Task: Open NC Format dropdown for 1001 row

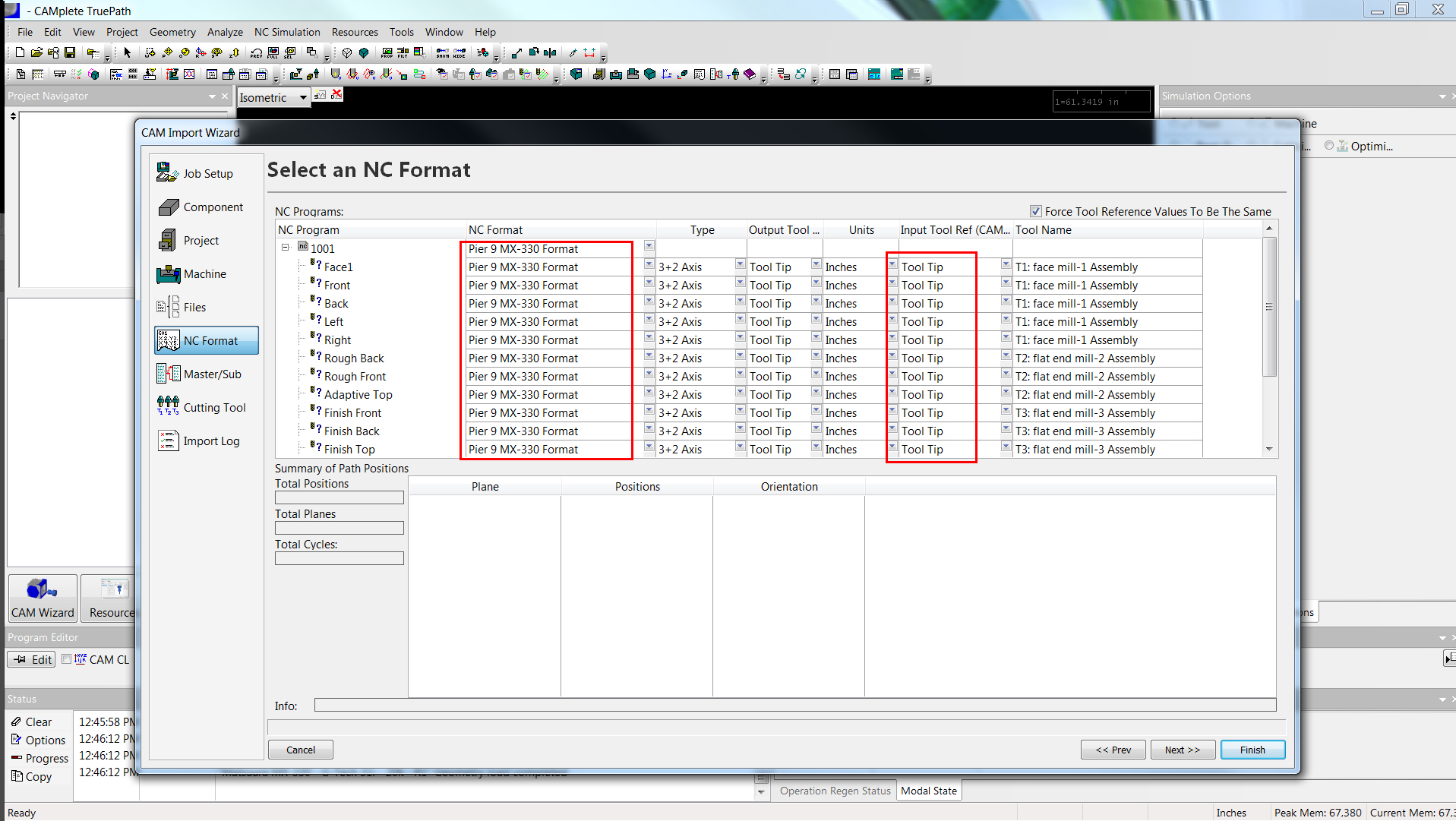Action: pyautogui.click(x=649, y=246)
